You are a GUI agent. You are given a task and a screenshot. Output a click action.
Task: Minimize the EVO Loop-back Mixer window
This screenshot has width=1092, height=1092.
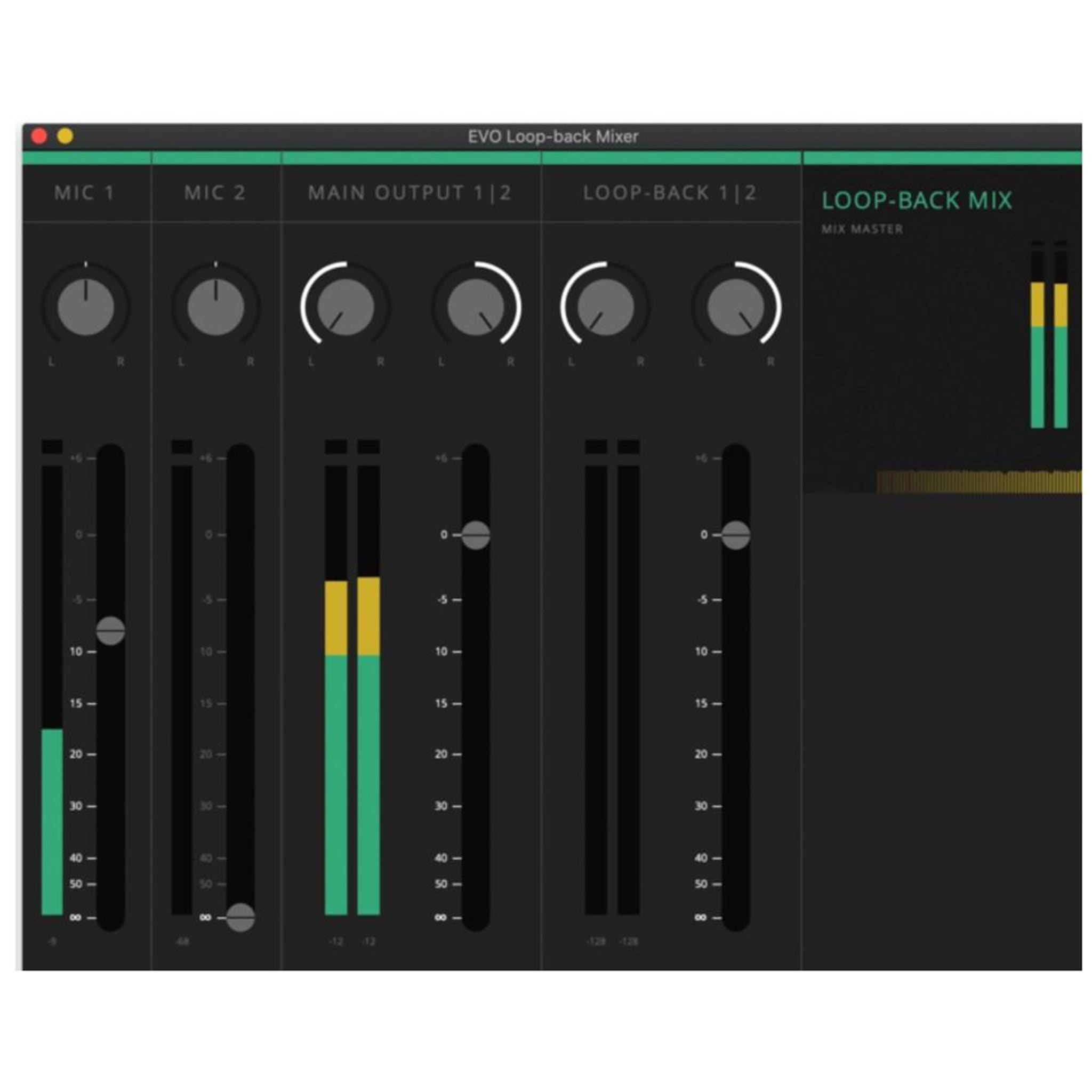(65, 136)
